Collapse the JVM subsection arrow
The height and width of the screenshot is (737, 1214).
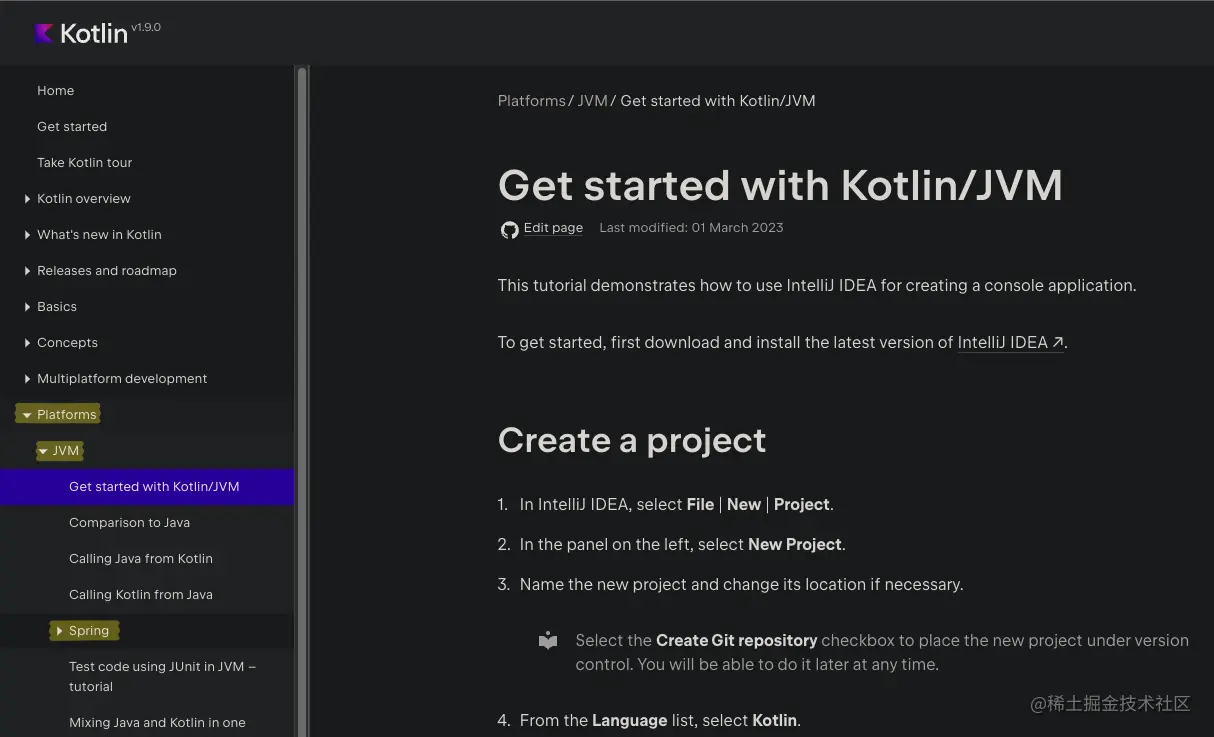tap(43, 451)
